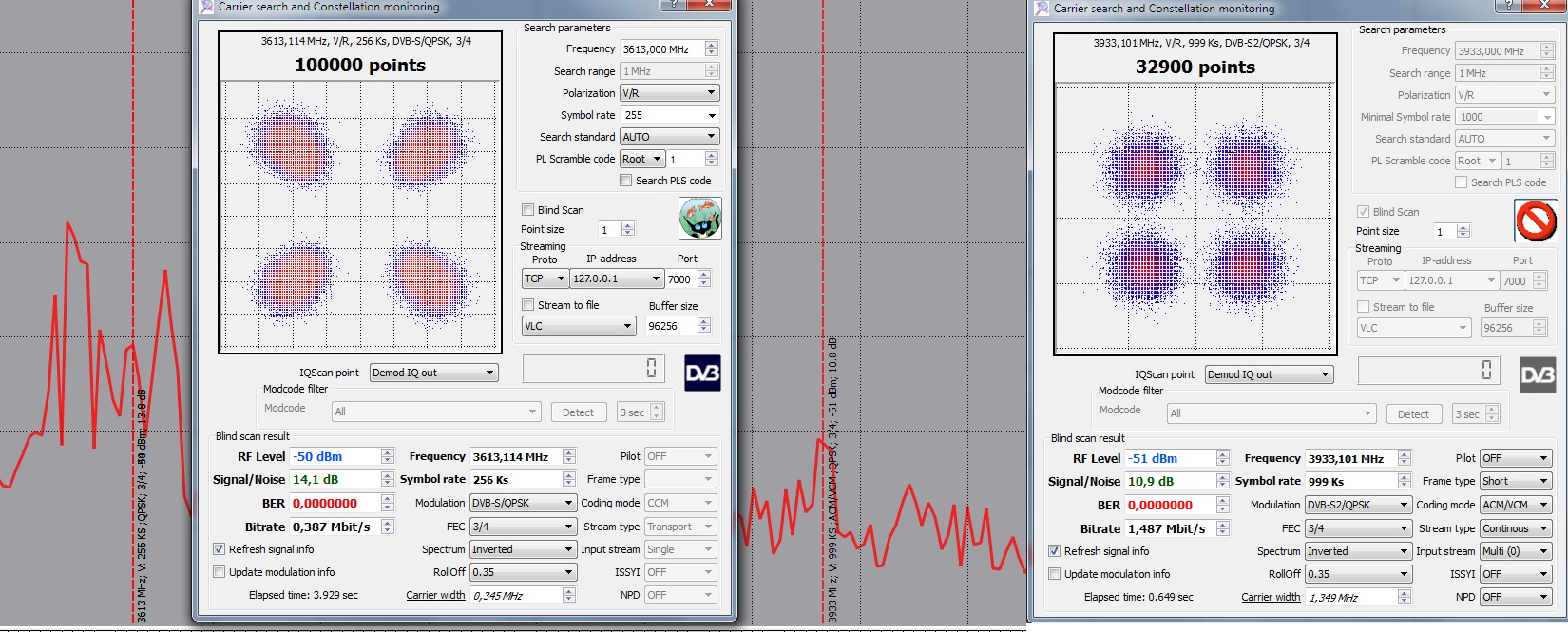
Task: Click the help question-mark button, left window
Action: [x=674, y=5]
